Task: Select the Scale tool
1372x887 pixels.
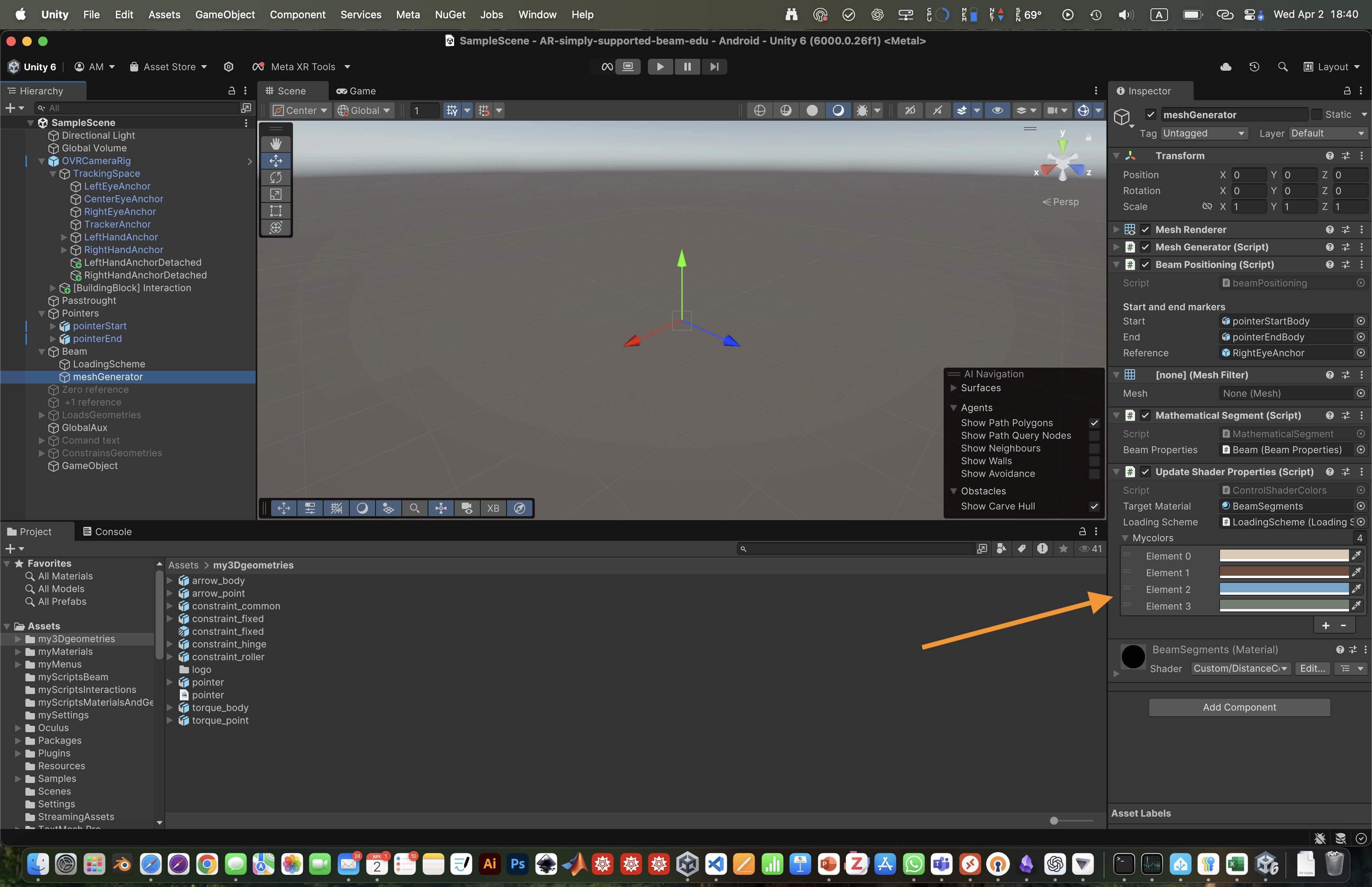Action: (x=276, y=194)
